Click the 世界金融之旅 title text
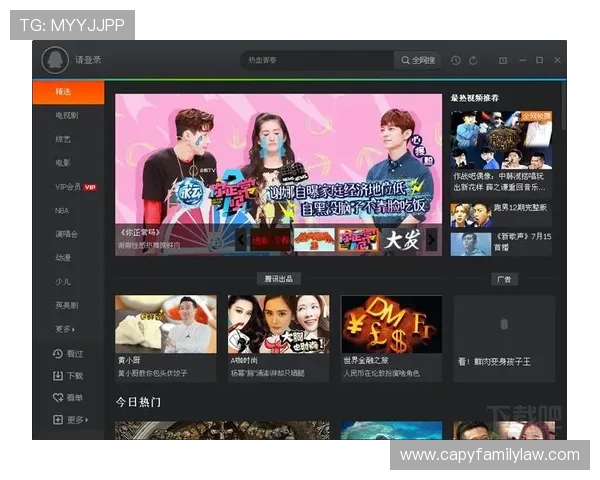Screen dimensions: 600x480 pyautogui.click(x=366, y=360)
